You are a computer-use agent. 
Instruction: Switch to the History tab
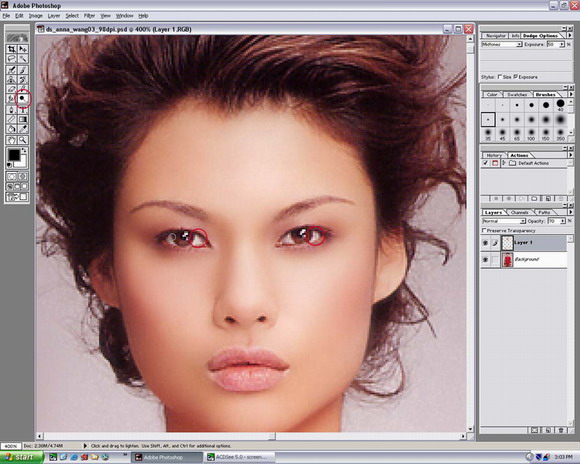(x=494, y=155)
